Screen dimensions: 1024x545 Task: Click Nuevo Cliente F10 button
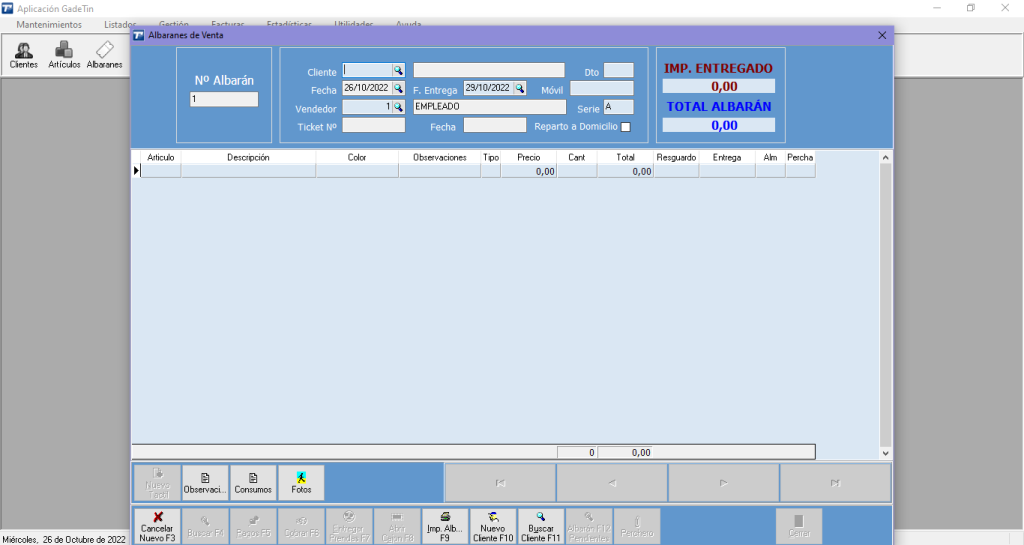[493, 526]
